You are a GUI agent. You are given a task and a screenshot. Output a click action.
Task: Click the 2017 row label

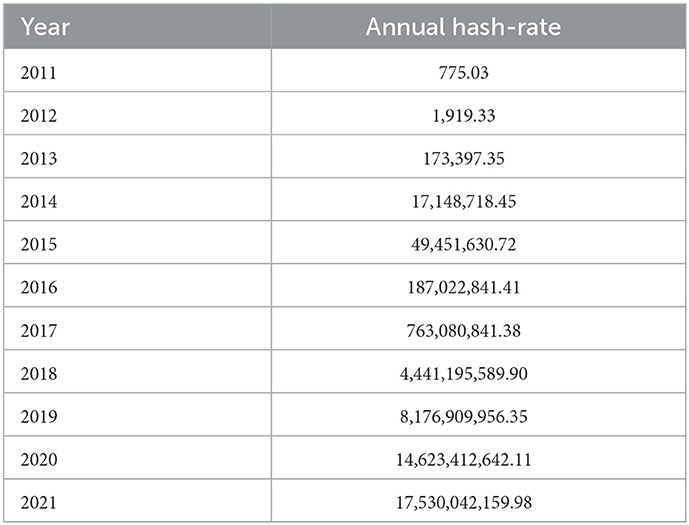click(x=39, y=329)
